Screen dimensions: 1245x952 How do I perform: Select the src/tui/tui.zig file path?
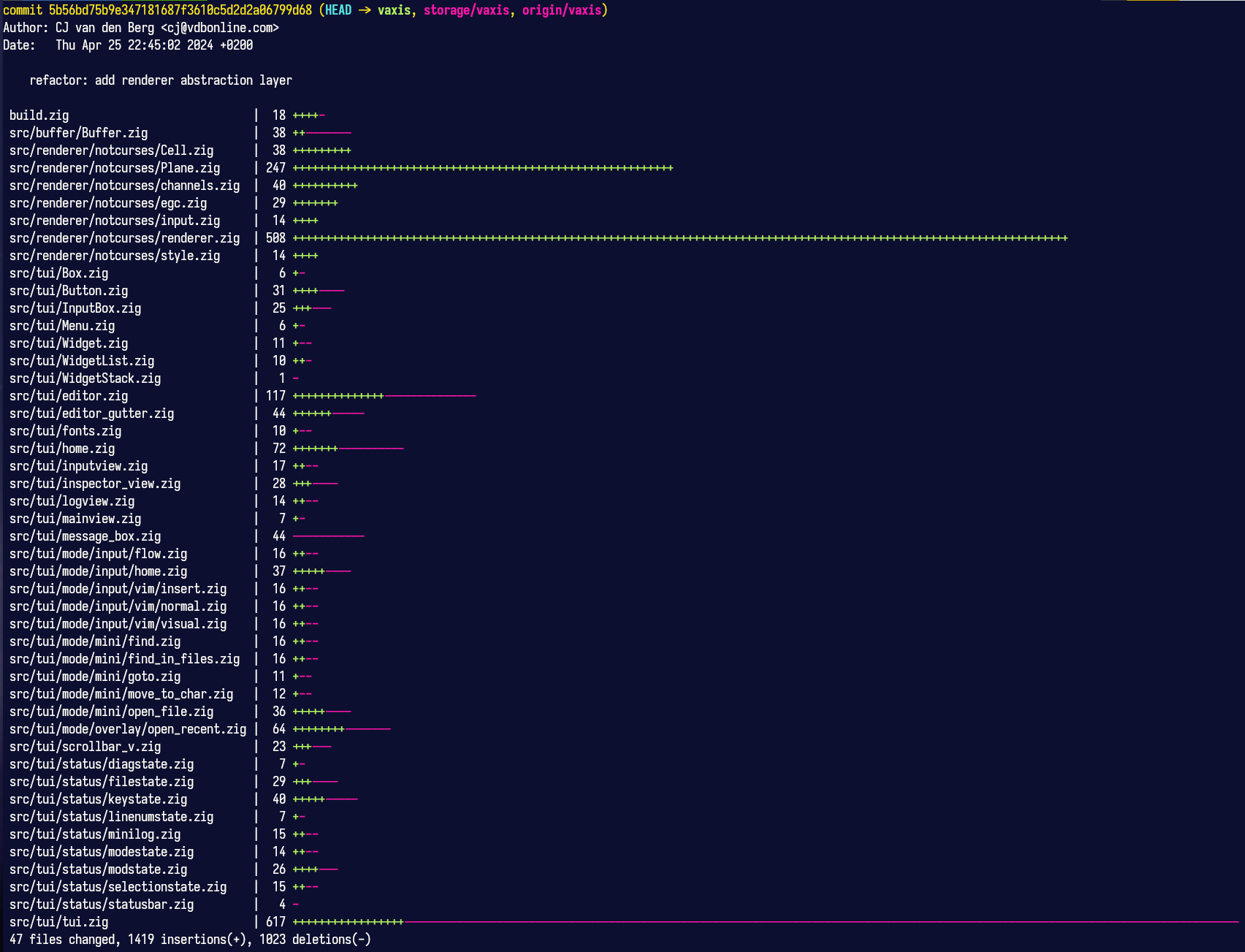pyautogui.click(x=58, y=922)
